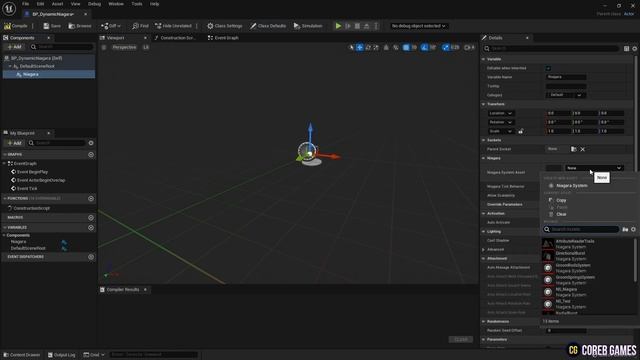Choose Clear in asset menu
This screenshot has height=360, width=640.
pos(561,214)
